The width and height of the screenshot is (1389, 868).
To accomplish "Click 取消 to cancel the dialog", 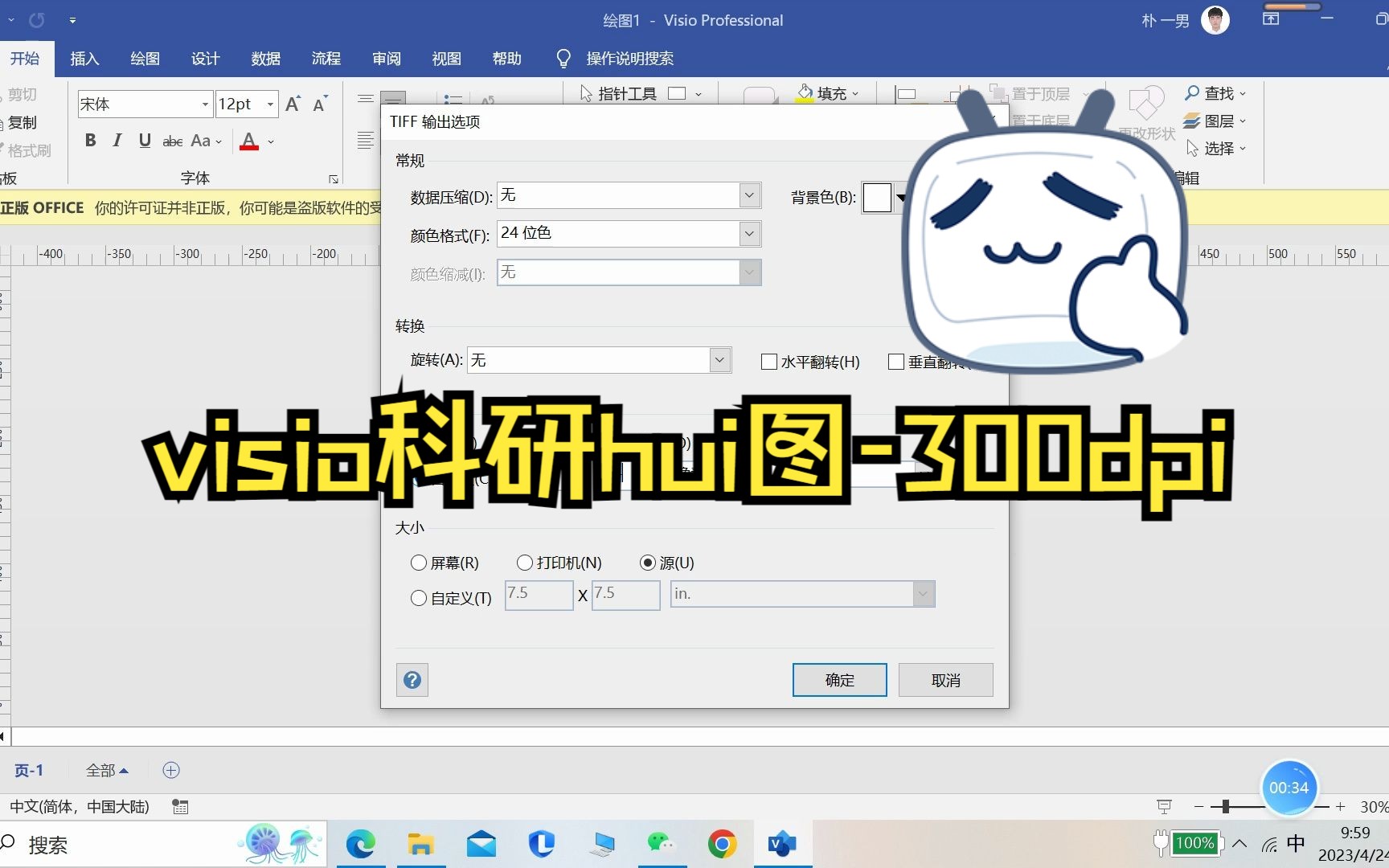I will point(945,680).
